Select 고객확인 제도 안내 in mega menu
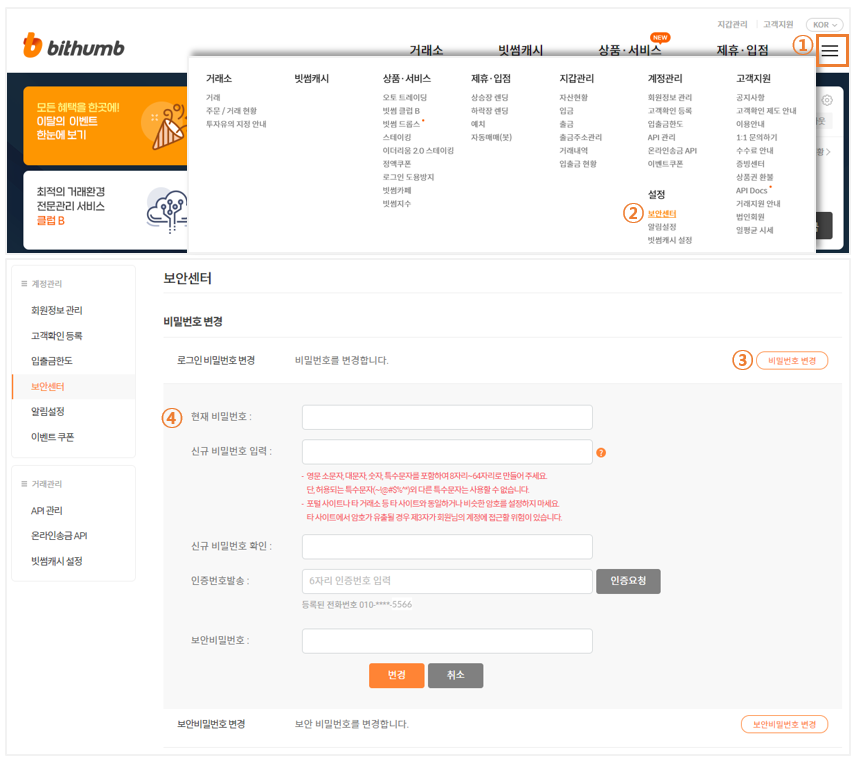Viewport: 858px width, 762px height. tap(766, 110)
